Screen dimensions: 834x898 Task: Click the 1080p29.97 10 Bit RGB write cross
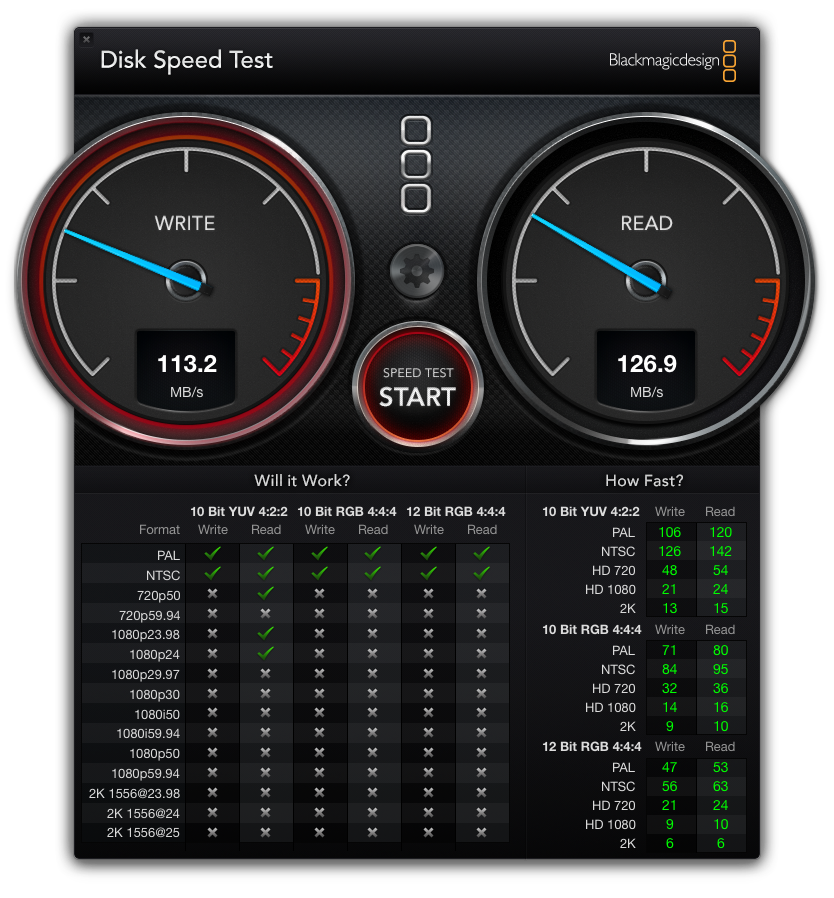click(320, 674)
